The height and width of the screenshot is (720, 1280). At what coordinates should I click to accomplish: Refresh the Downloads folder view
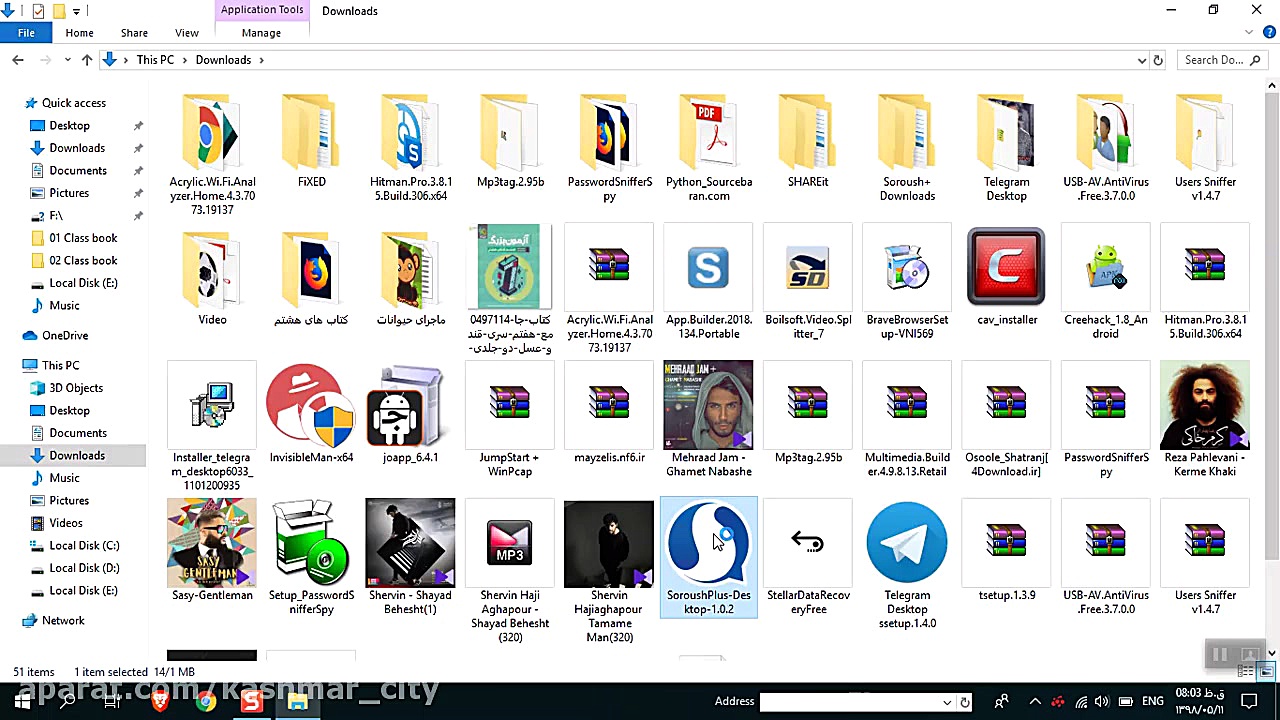pyautogui.click(x=1158, y=60)
